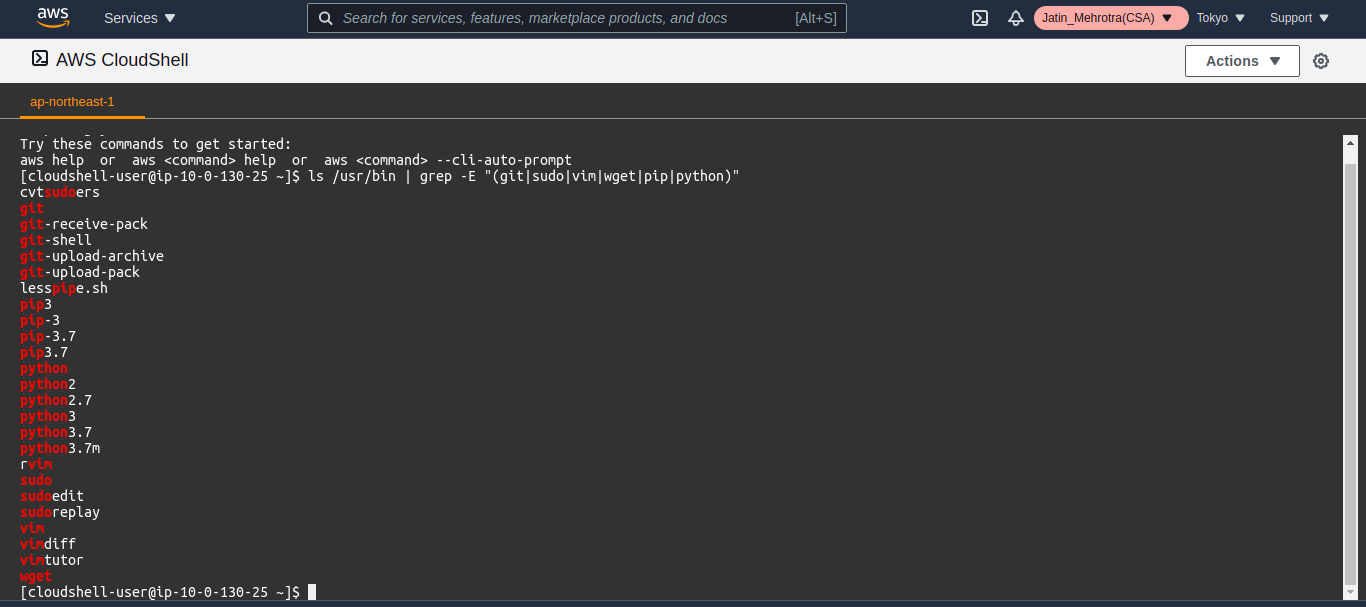Open the Actions dropdown button
The image size is (1366, 607).
tap(1242, 61)
